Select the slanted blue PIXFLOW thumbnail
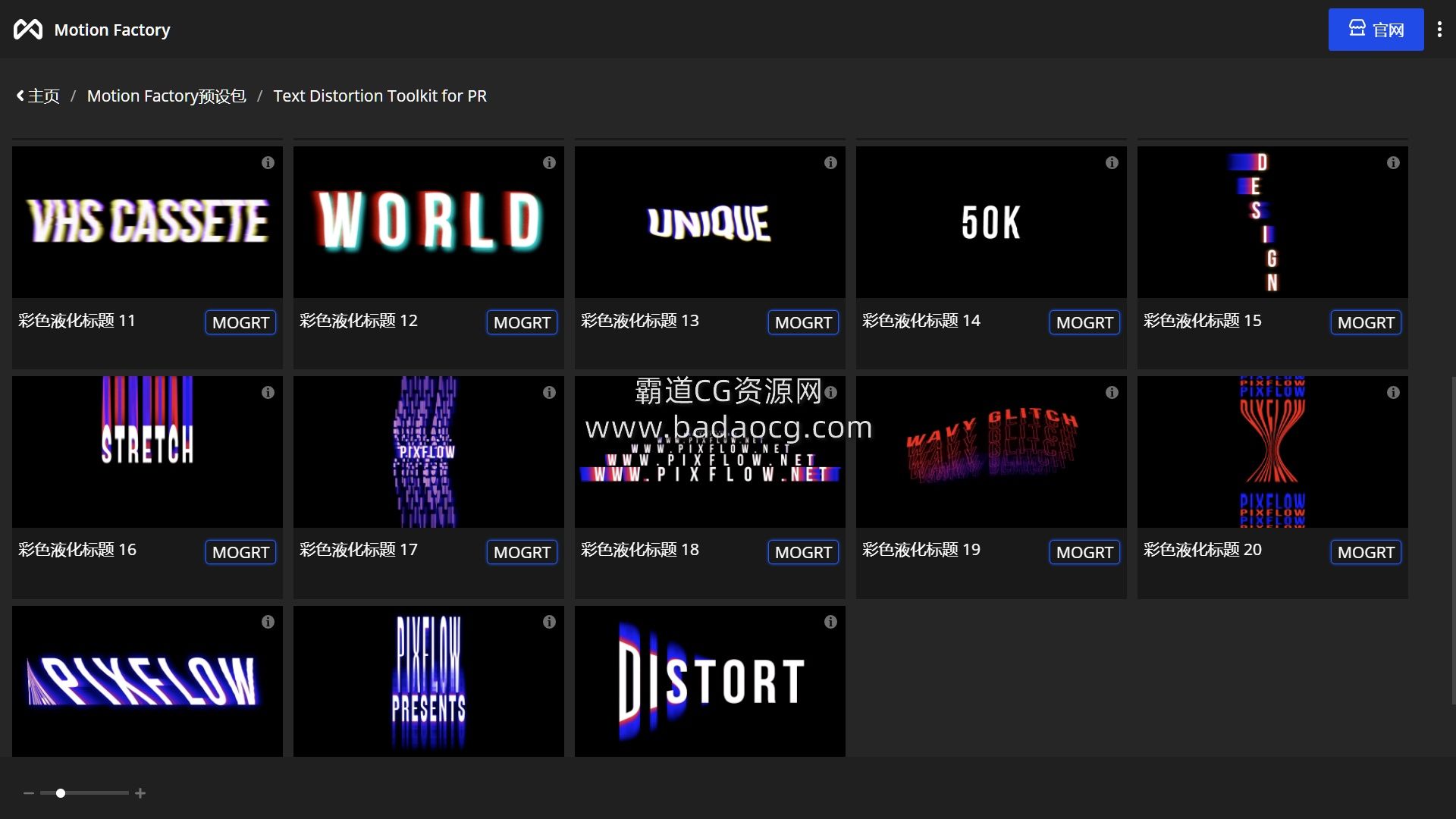Image resolution: width=1456 pixels, height=819 pixels. click(147, 681)
